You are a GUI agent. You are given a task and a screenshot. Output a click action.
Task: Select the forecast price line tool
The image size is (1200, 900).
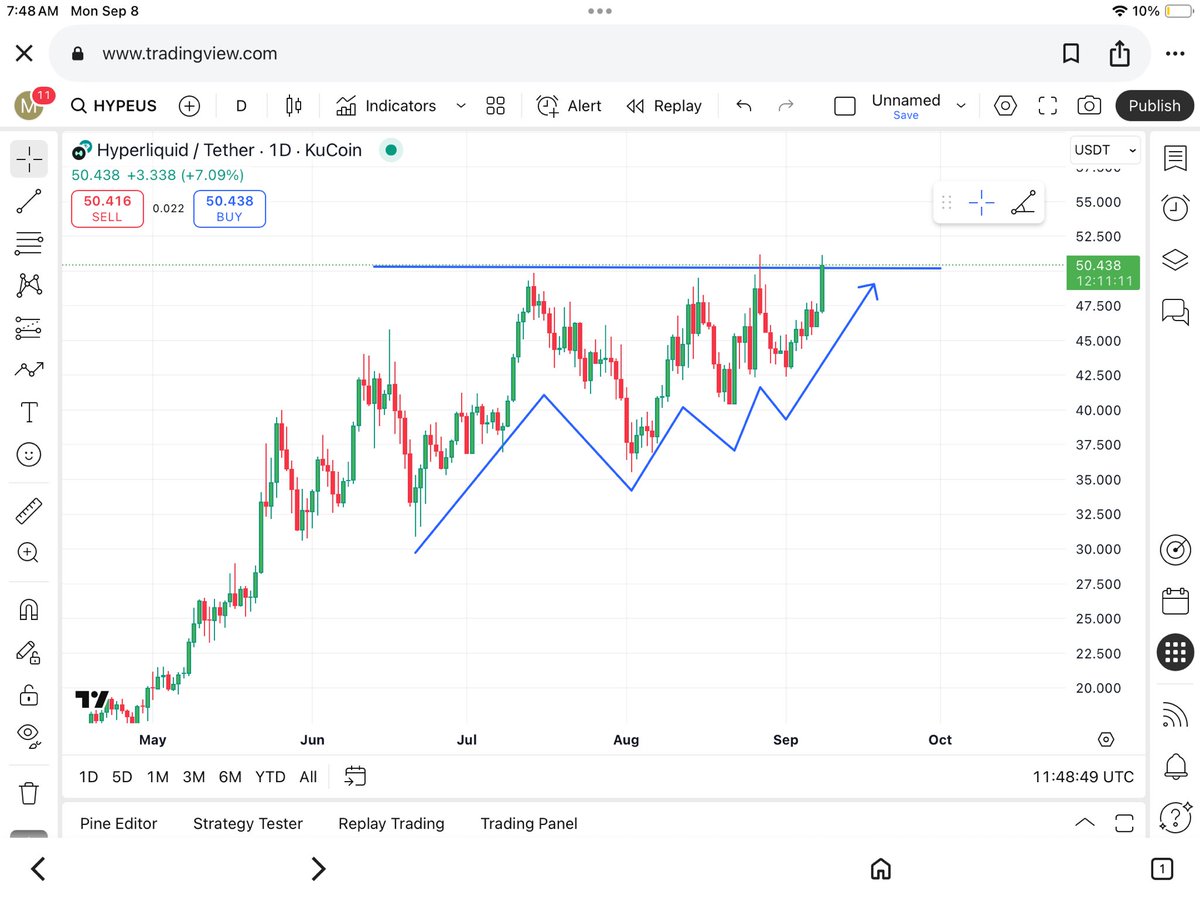coord(29,369)
